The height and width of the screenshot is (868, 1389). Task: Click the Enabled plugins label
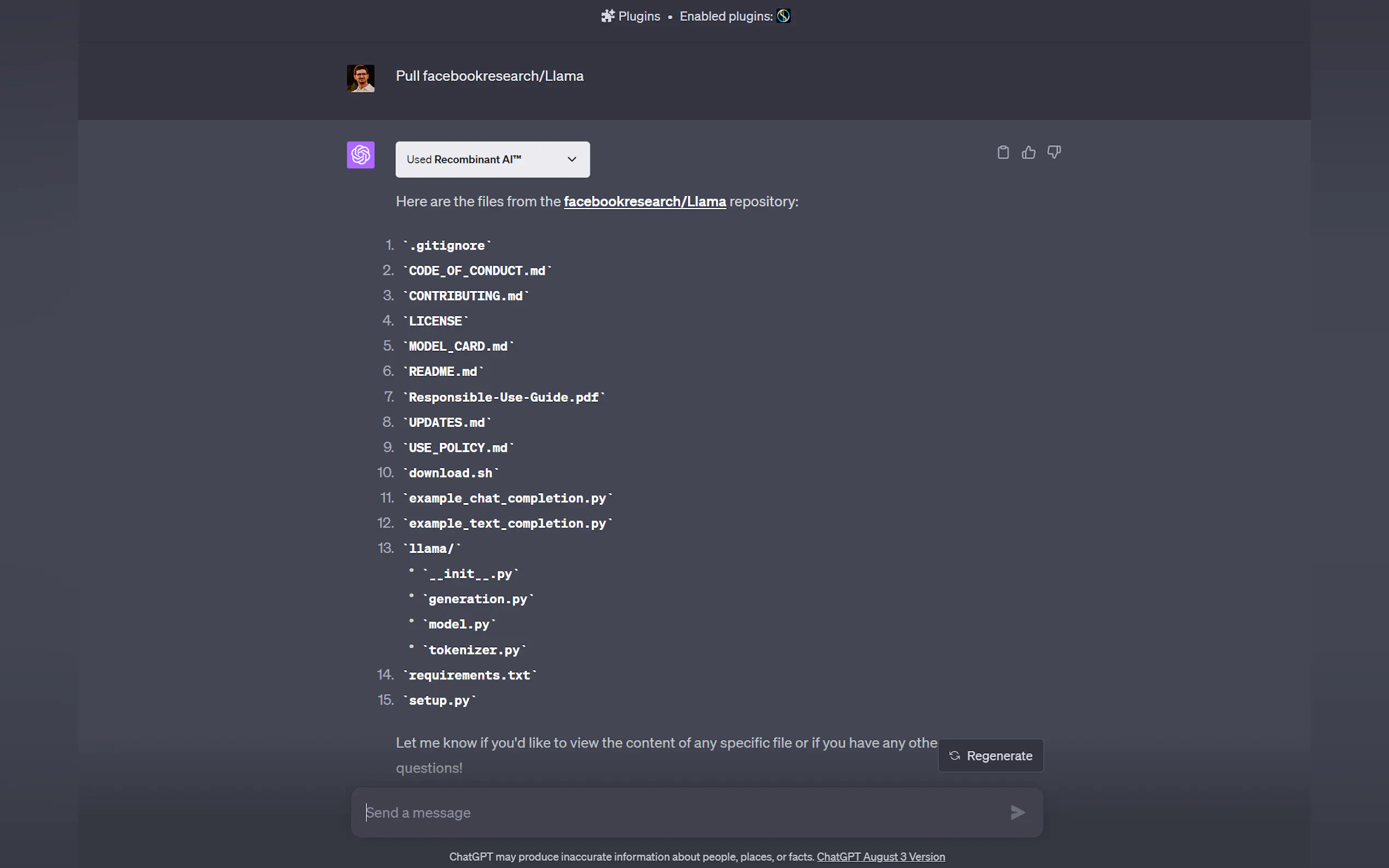[726, 16]
